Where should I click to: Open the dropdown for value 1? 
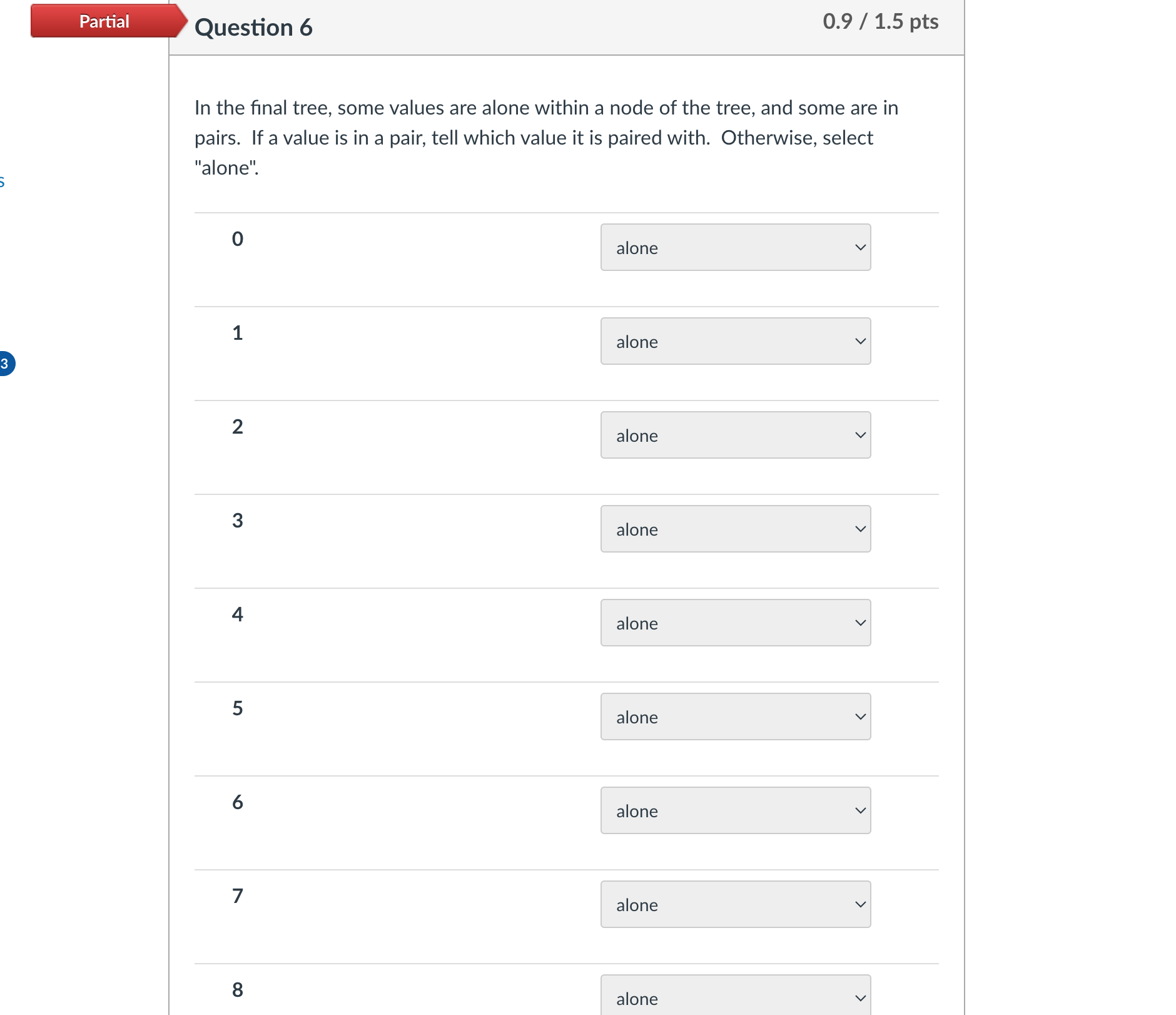pos(736,342)
